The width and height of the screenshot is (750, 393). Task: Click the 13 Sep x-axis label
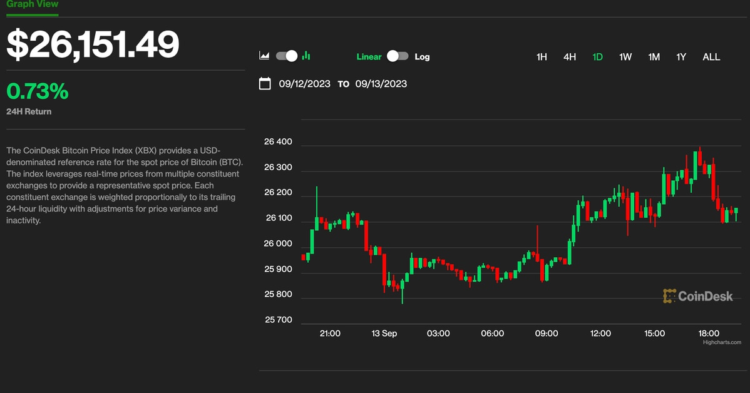coord(384,333)
